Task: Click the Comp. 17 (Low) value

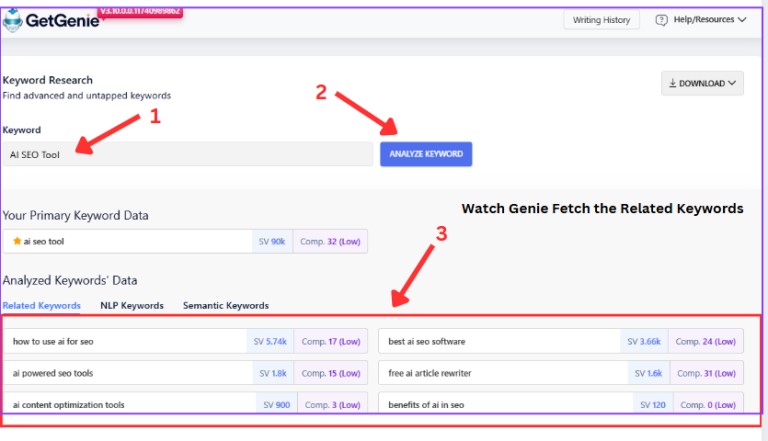Action: (331, 341)
